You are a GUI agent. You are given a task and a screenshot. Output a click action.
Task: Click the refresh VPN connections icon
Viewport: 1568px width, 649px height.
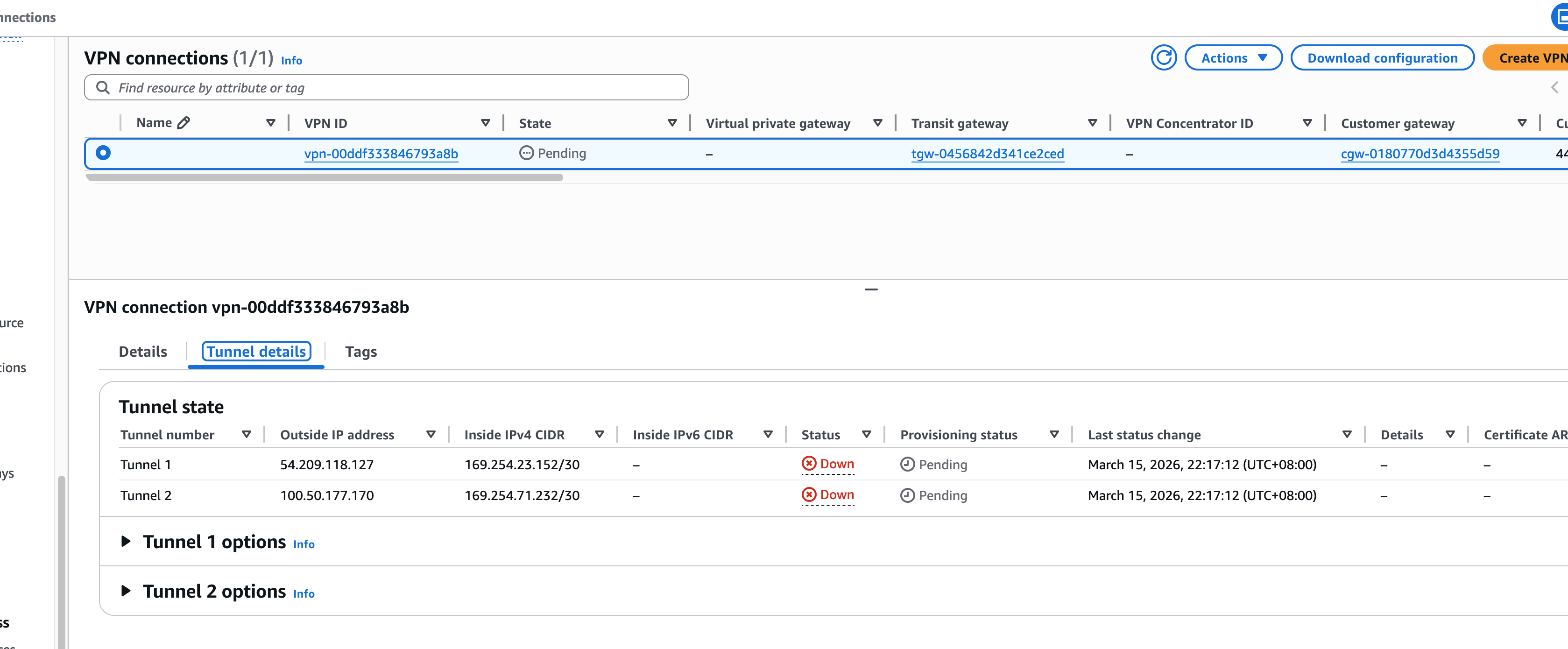(x=1163, y=58)
